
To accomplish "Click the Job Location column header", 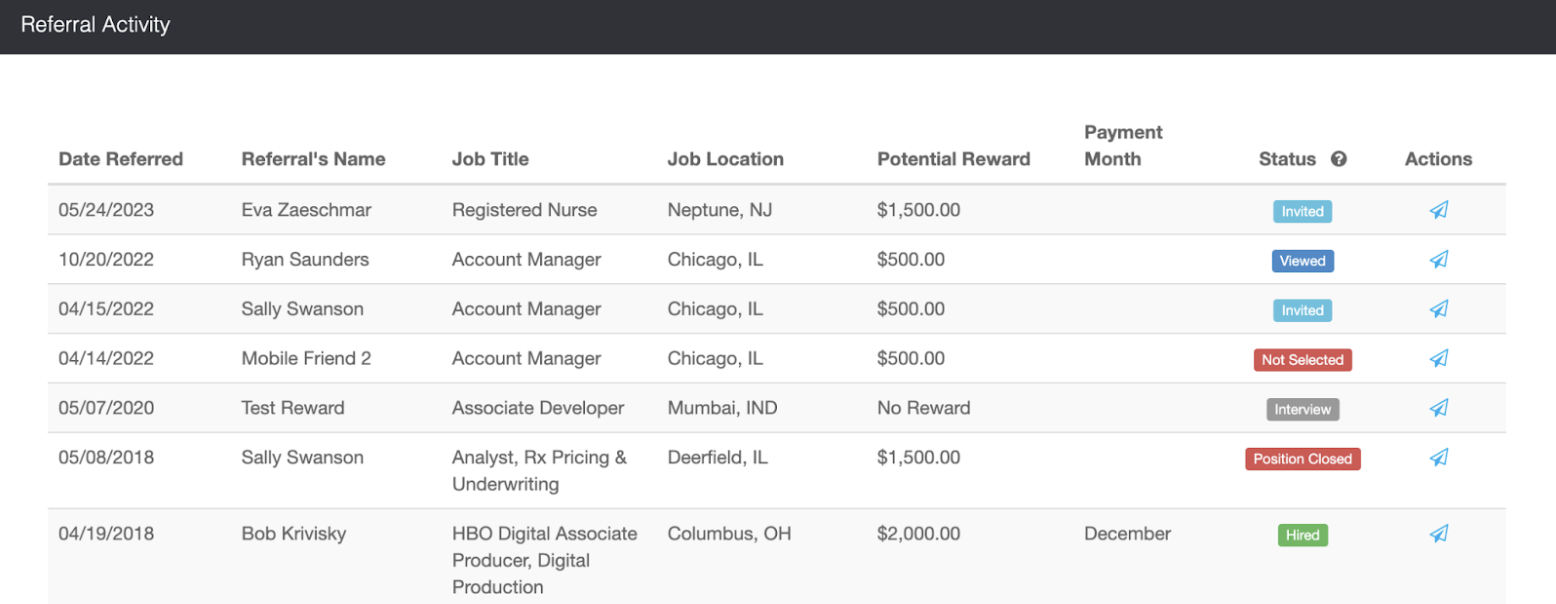I will pyautogui.click(x=725, y=158).
